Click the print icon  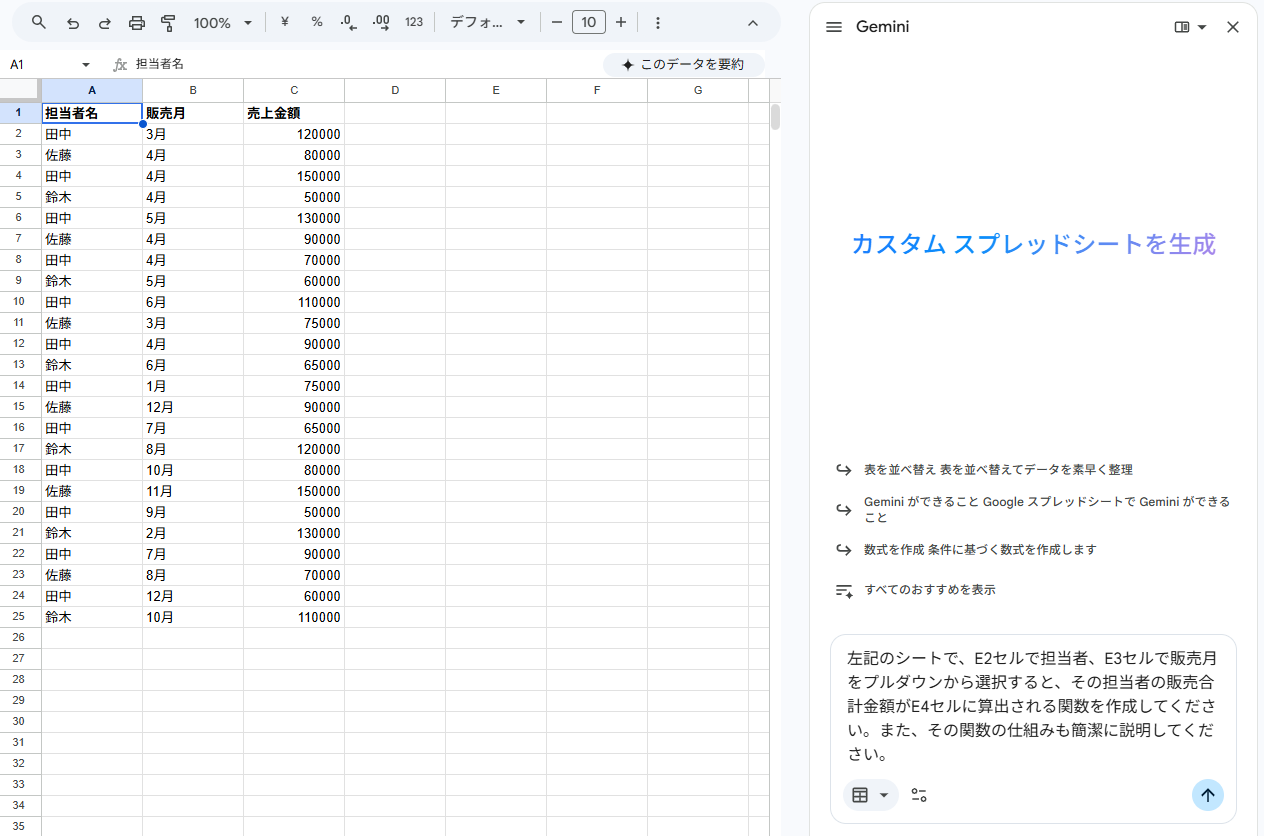pos(137,22)
